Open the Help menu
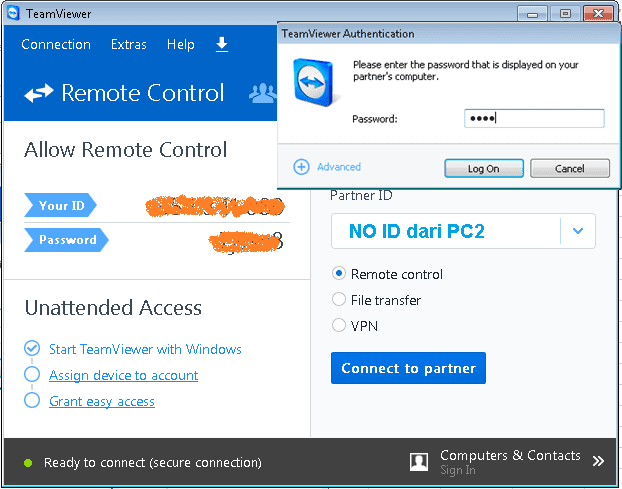This screenshot has width=622, height=489. pyautogui.click(x=181, y=45)
